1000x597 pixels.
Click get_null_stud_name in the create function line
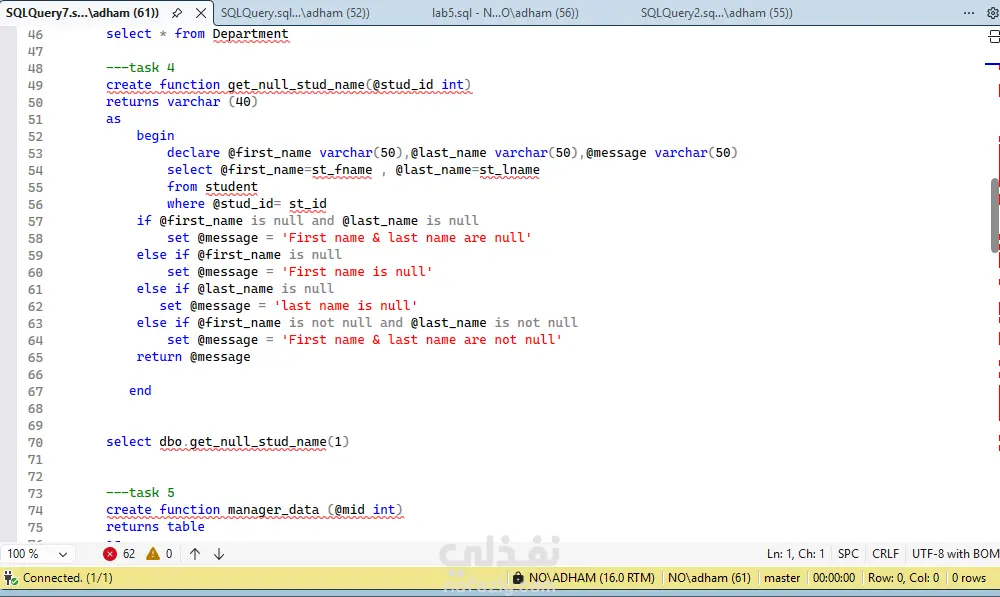click(x=296, y=85)
